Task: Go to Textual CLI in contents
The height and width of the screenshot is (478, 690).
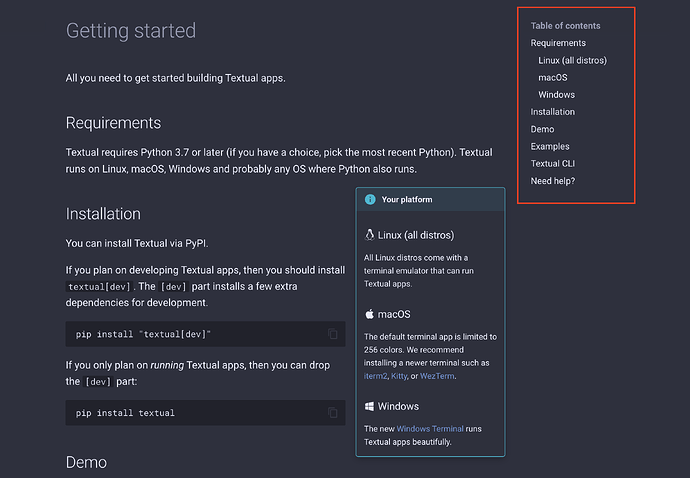Action: [553, 163]
